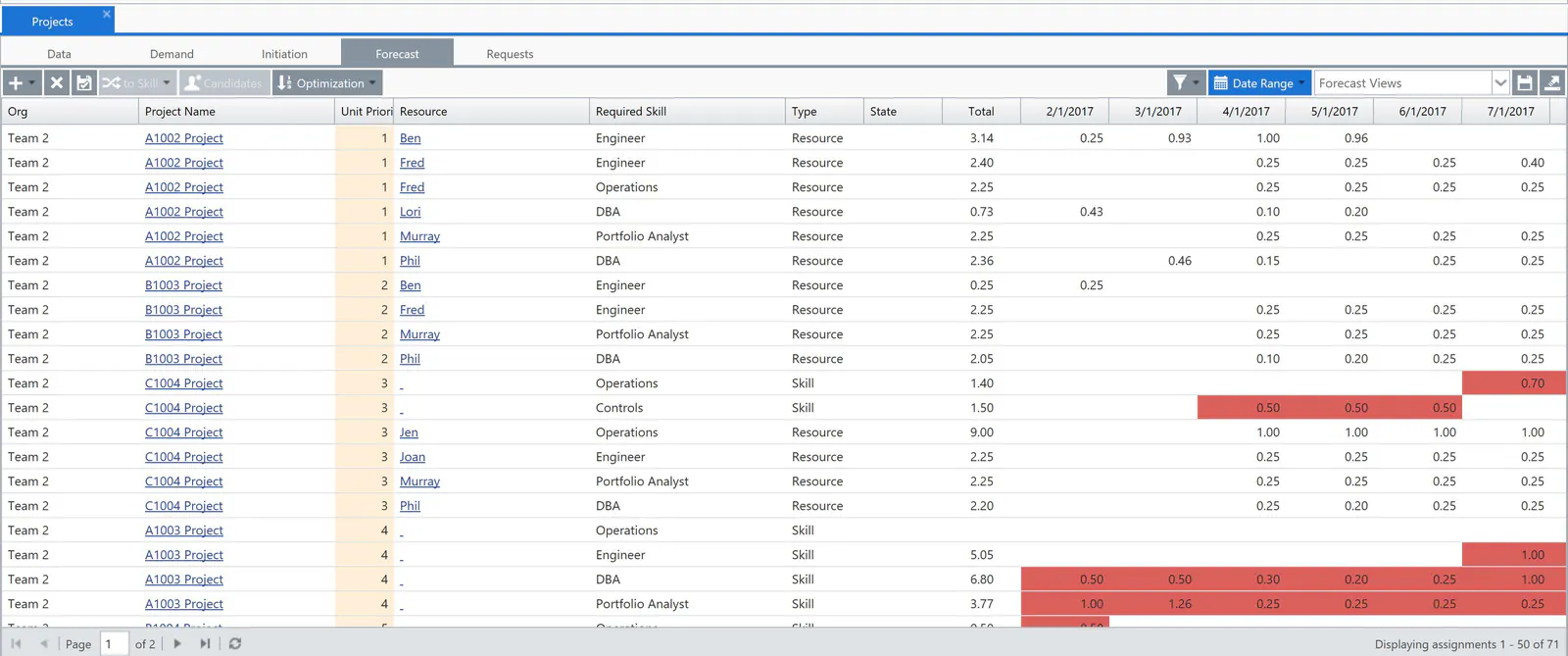Go to the last page
The image size is (1568, 656).
pyautogui.click(x=205, y=644)
